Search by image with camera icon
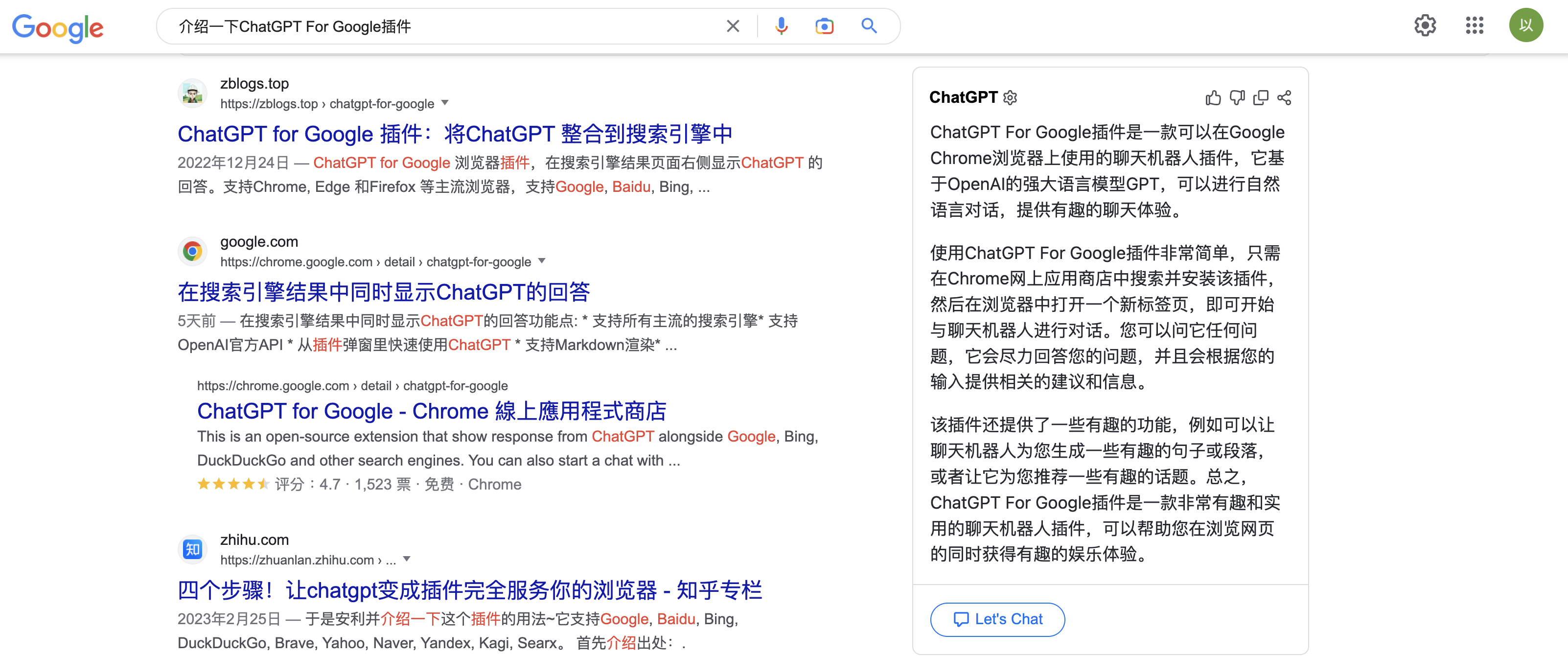The height and width of the screenshot is (656, 1568). tap(824, 26)
